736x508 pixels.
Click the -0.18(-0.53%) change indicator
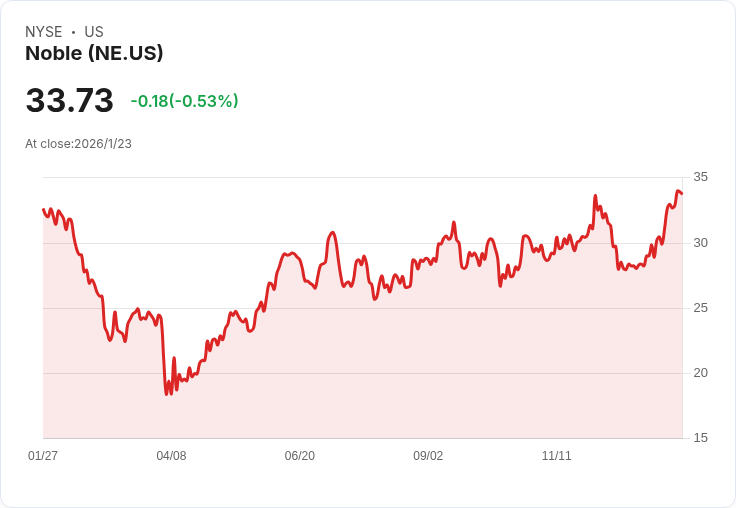tap(184, 101)
